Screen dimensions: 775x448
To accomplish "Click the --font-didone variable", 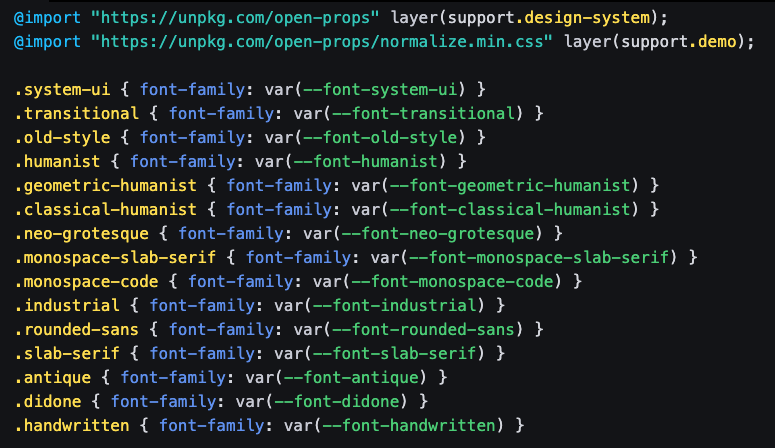I will click(x=337, y=402).
